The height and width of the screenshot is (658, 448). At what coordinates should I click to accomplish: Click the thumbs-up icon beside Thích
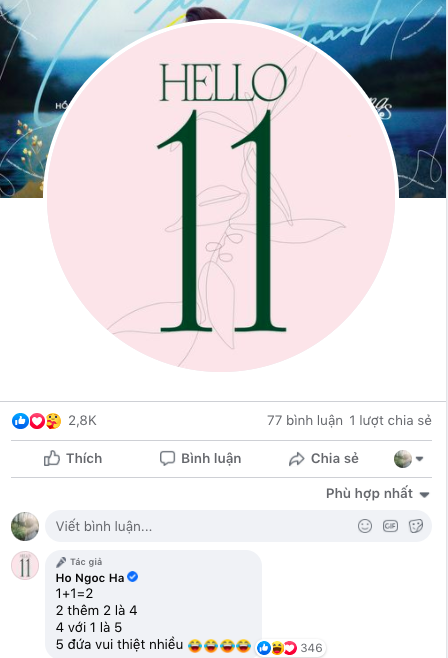pyautogui.click(x=52, y=458)
